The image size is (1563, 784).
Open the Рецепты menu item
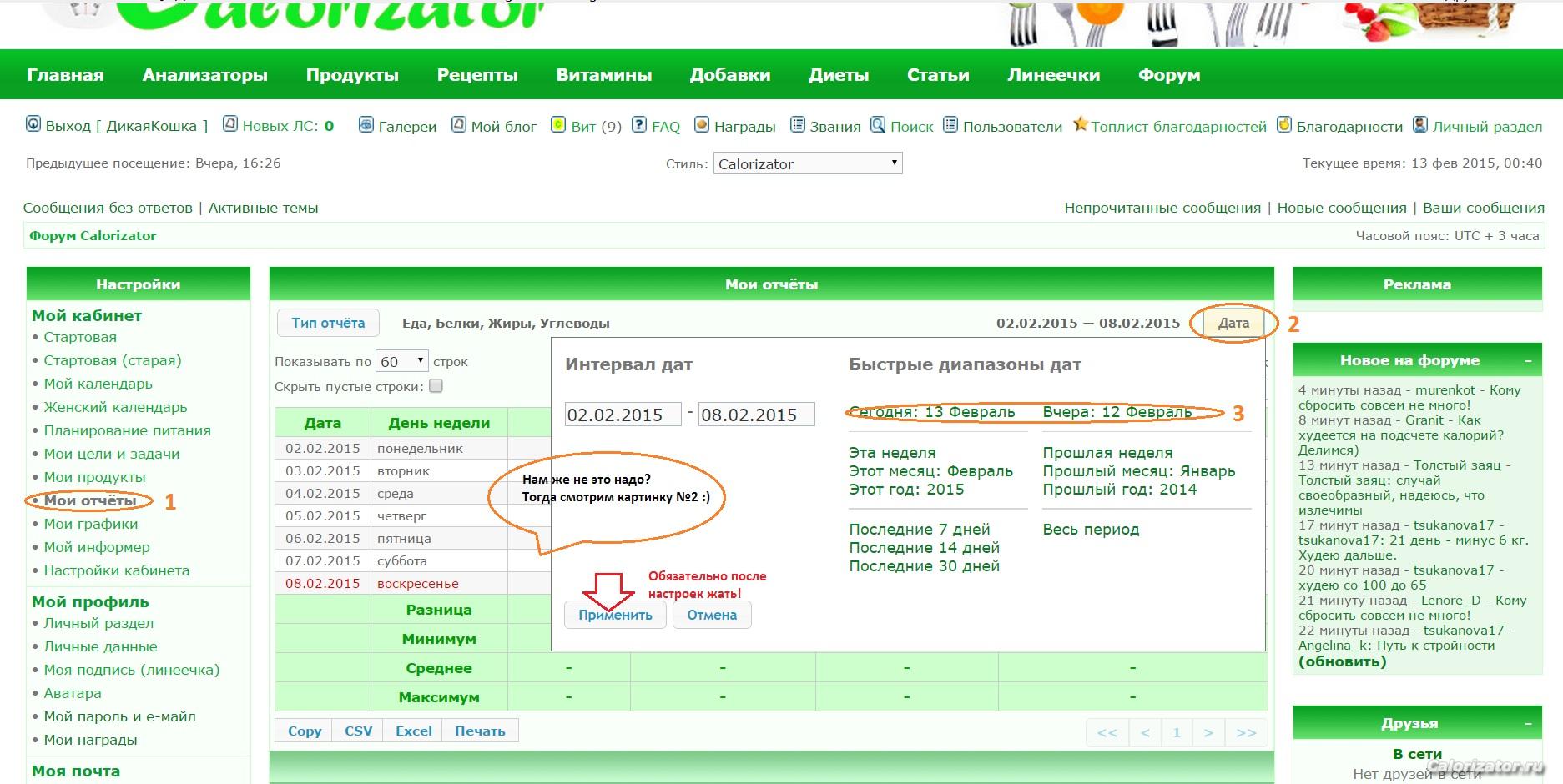(477, 75)
